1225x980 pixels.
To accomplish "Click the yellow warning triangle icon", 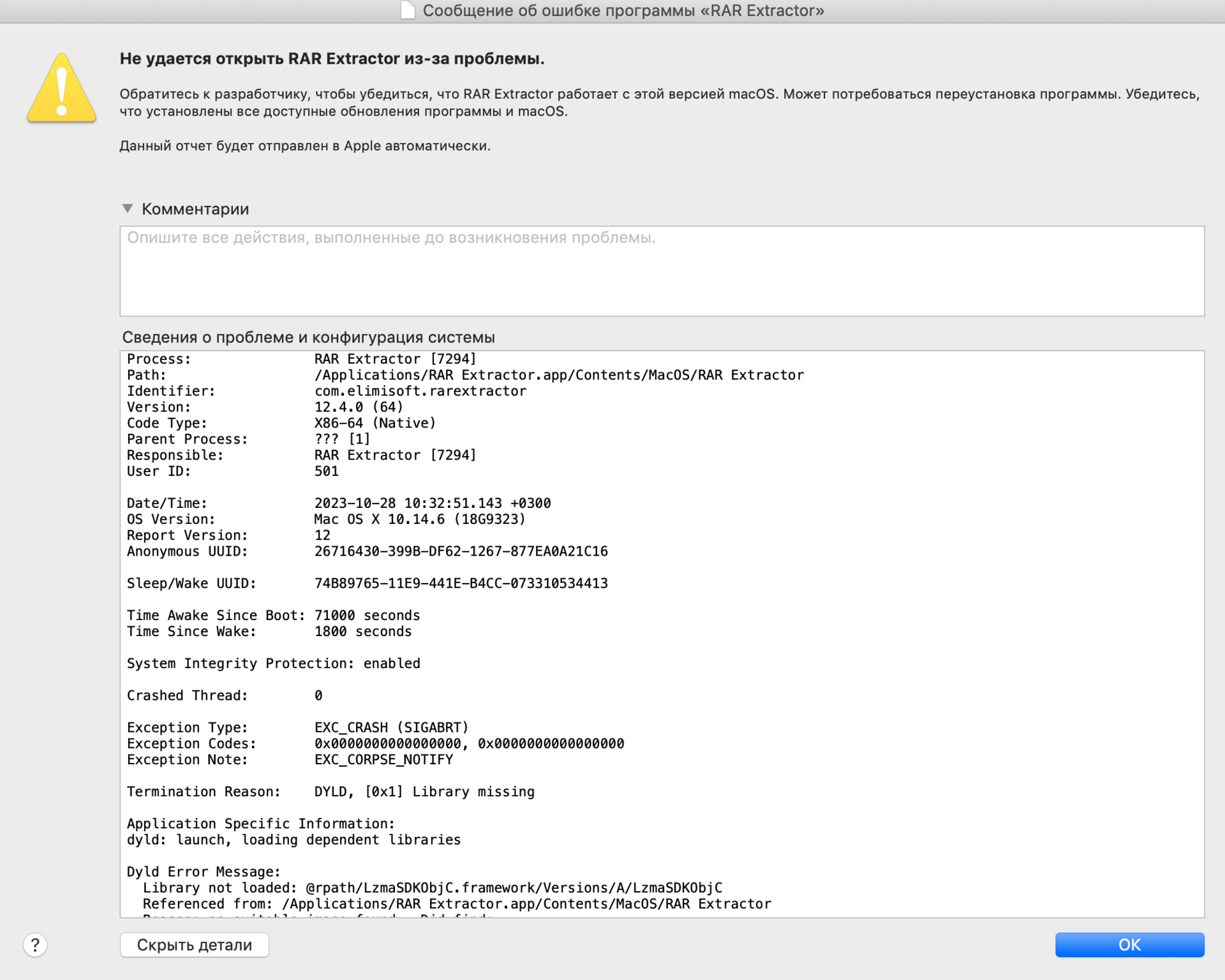I will pos(61,88).
